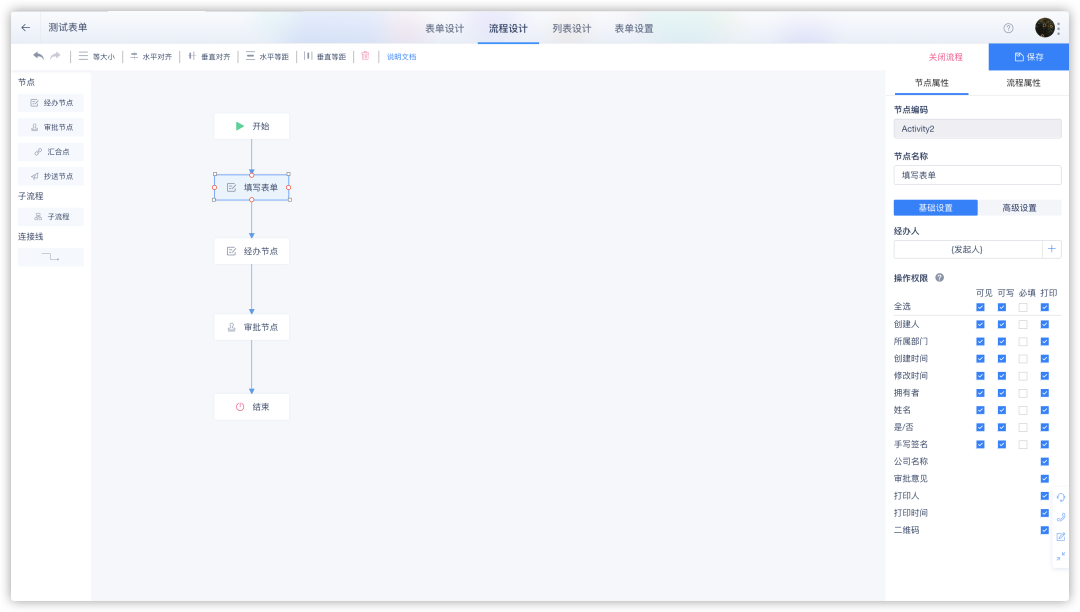Image resolution: width=1080 pixels, height=612 pixels.
Task: Choose 高级设置 section
Action: [x=1019, y=208]
